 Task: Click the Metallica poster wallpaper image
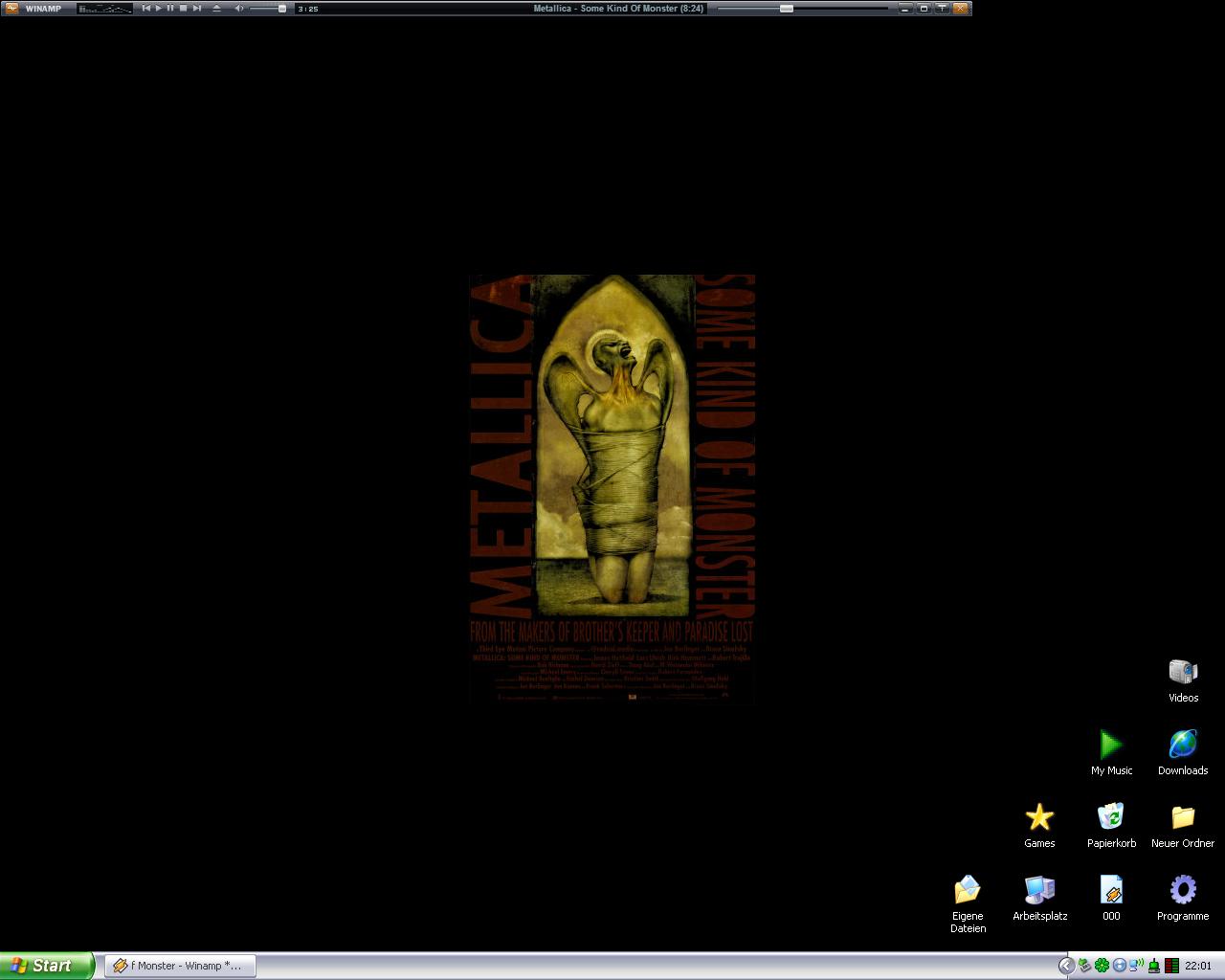point(612,489)
